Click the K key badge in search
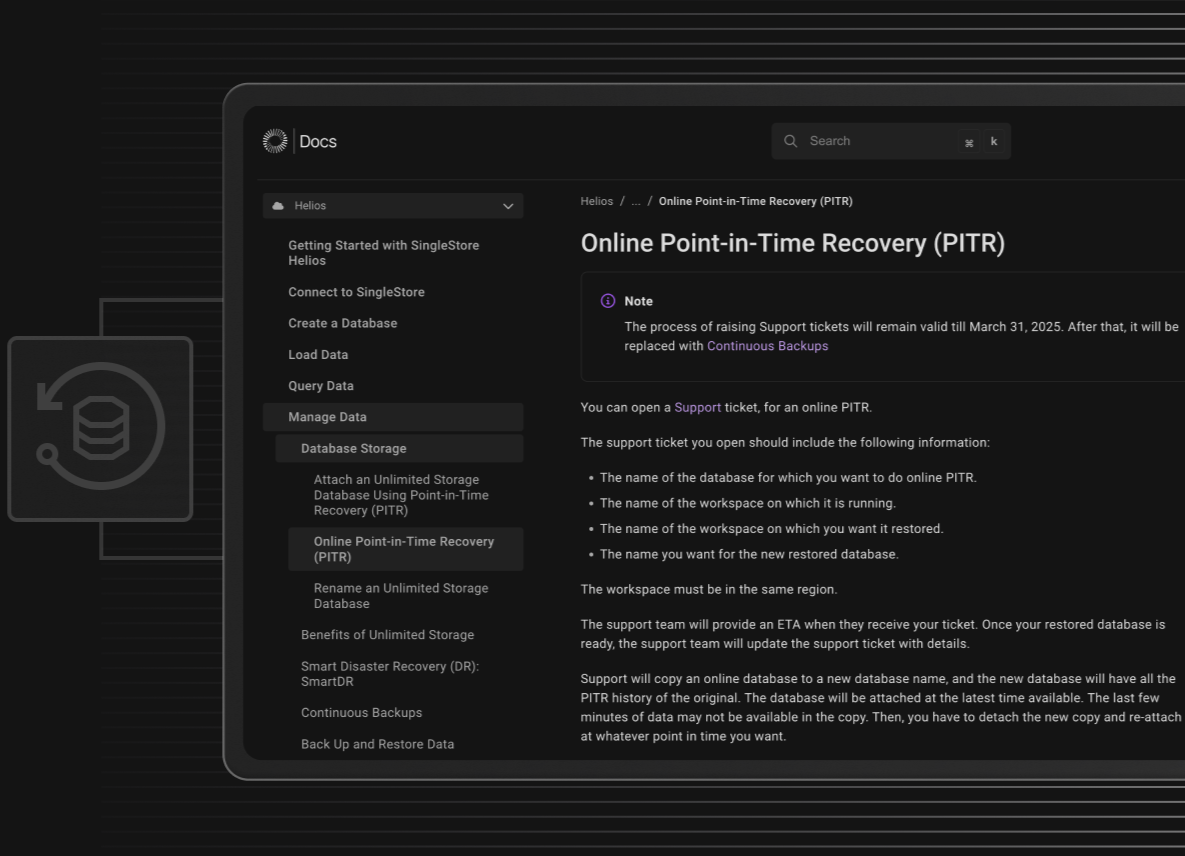Viewport: 1185px width, 856px height. (x=994, y=141)
